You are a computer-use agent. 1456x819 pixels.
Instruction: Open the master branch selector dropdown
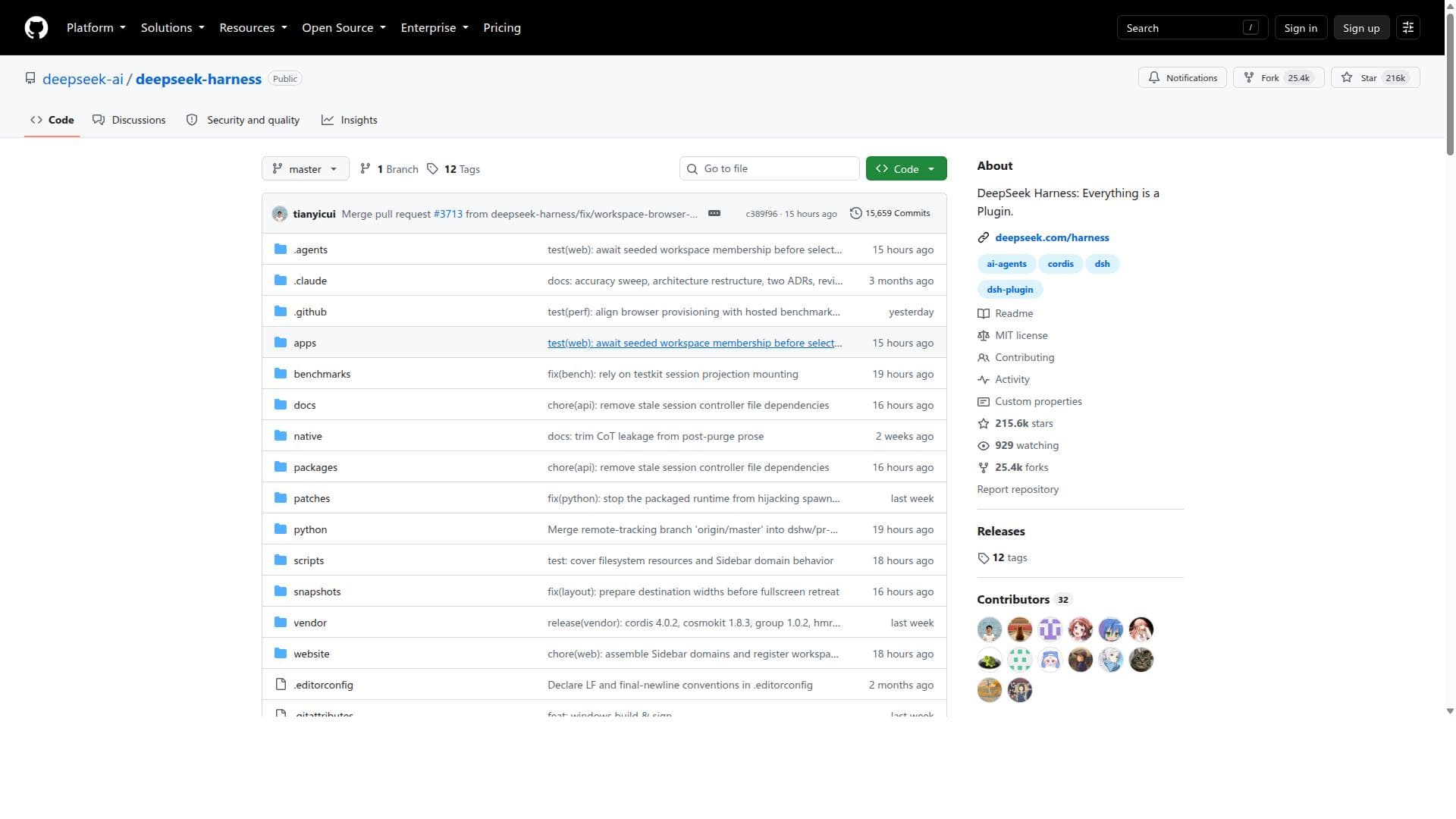(x=306, y=169)
